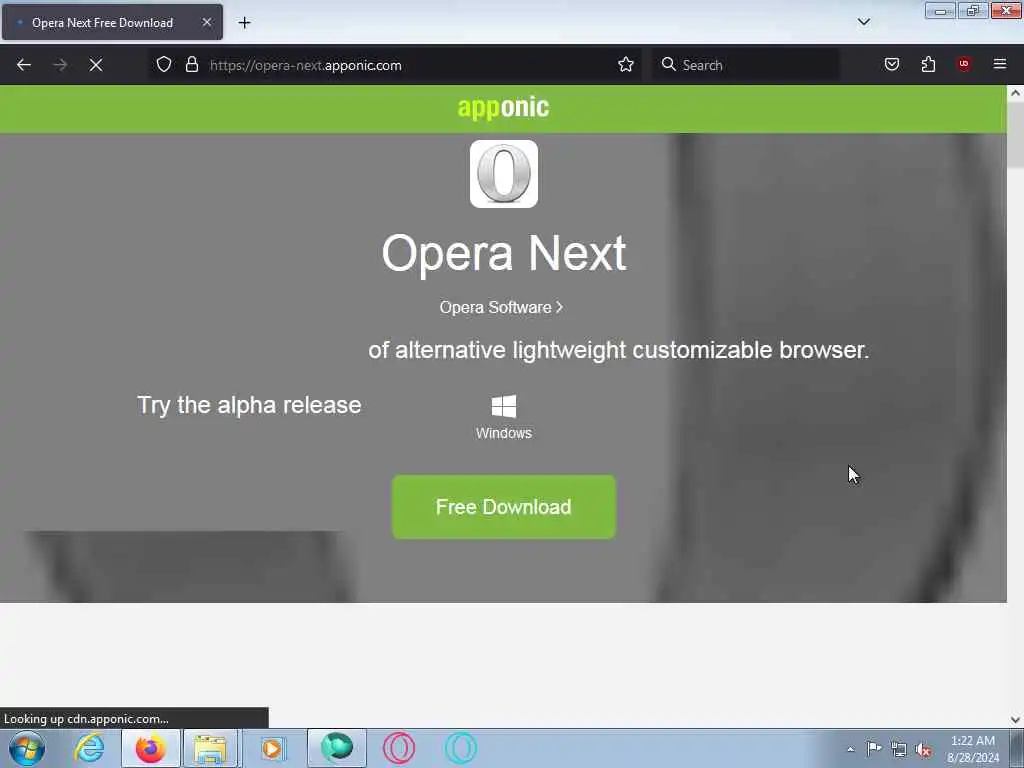1024x768 pixels.
Task: Select the Opera Next Free Download tab
Action: [x=112, y=22]
